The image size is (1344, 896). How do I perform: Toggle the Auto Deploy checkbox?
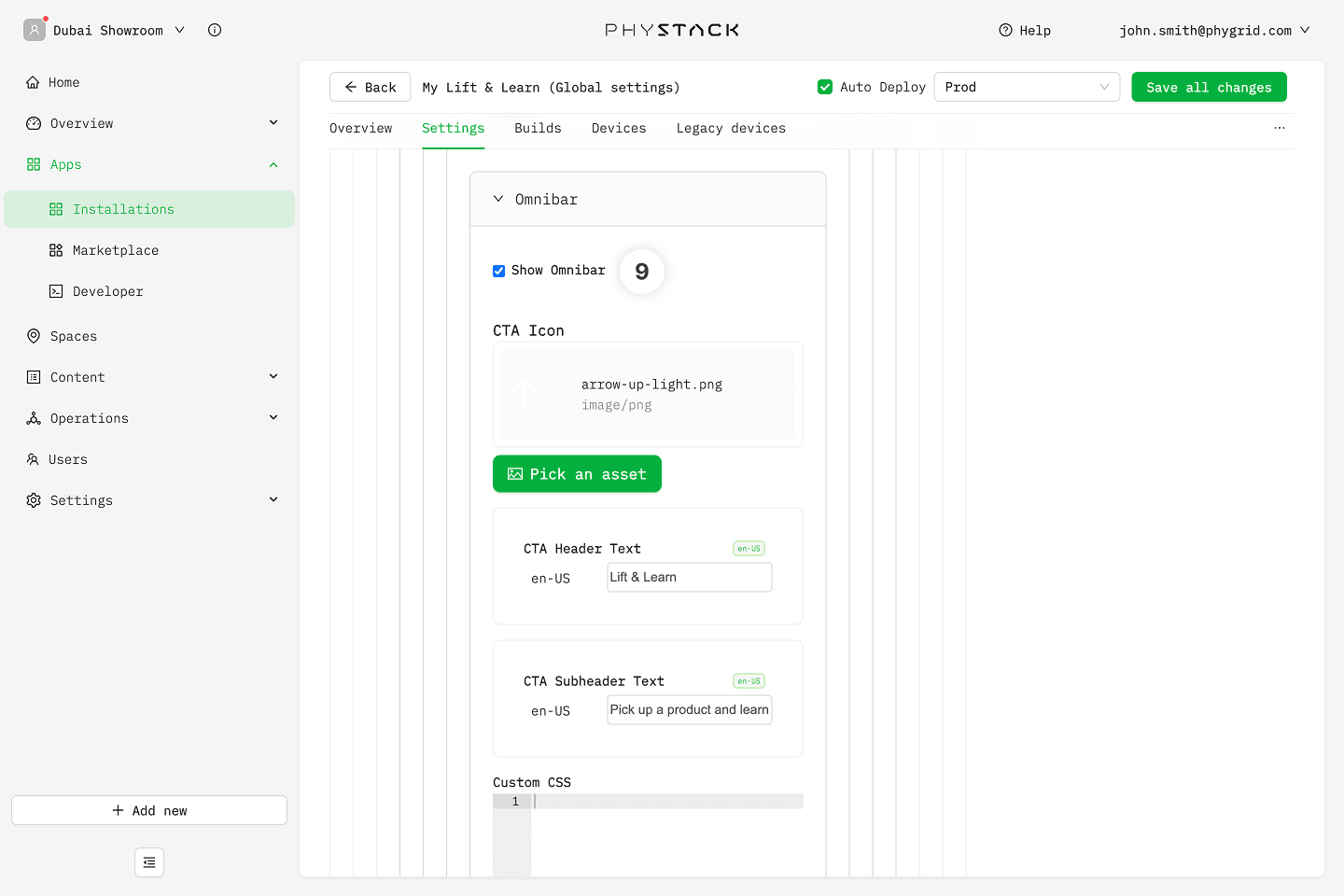(825, 87)
